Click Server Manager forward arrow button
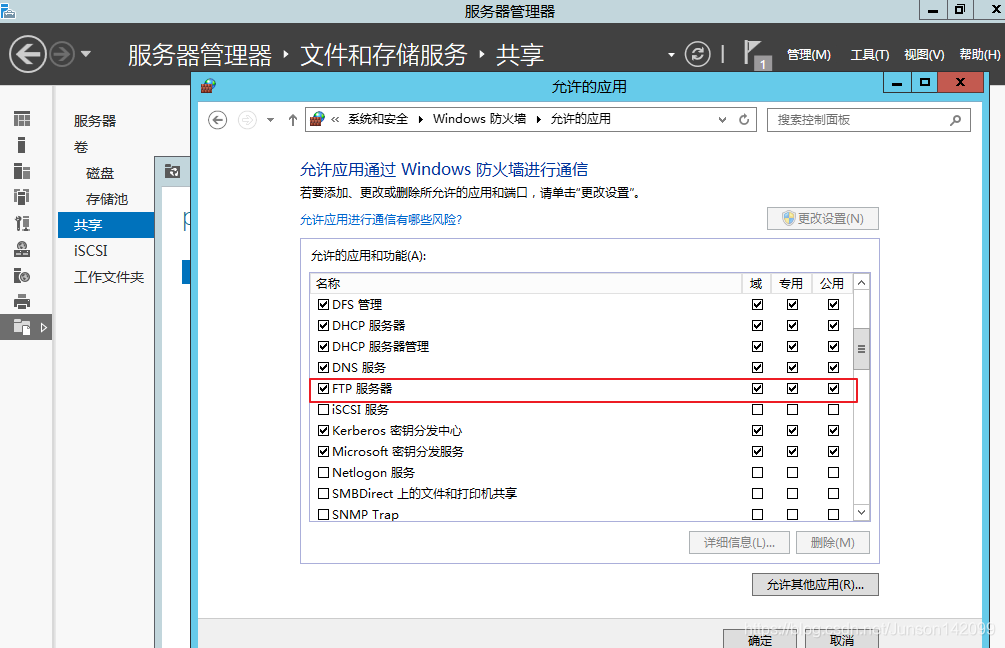Screen dimensions: 1005x648 pos(62,54)
